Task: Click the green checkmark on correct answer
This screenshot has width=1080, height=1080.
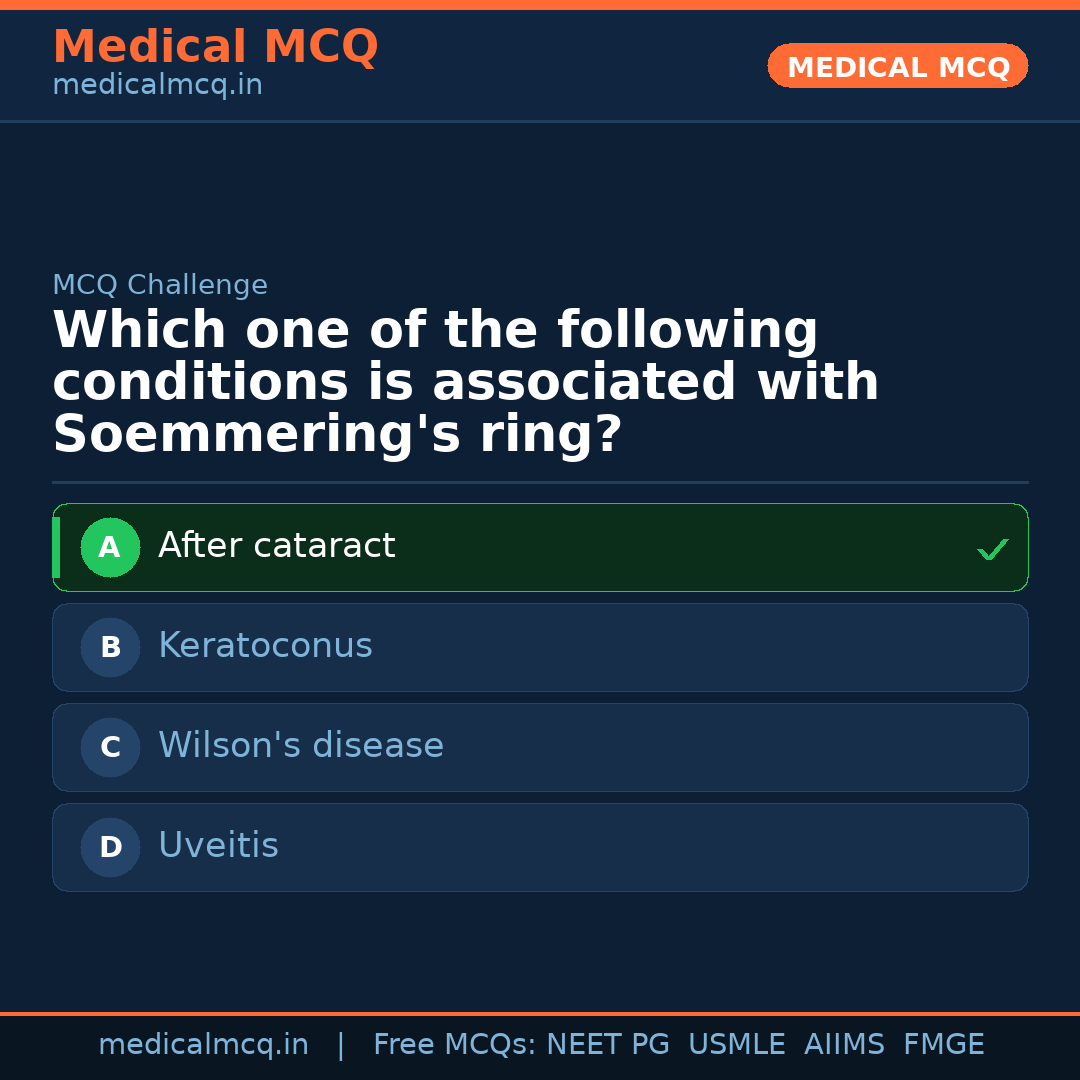Action: click(x=992, y=548)
